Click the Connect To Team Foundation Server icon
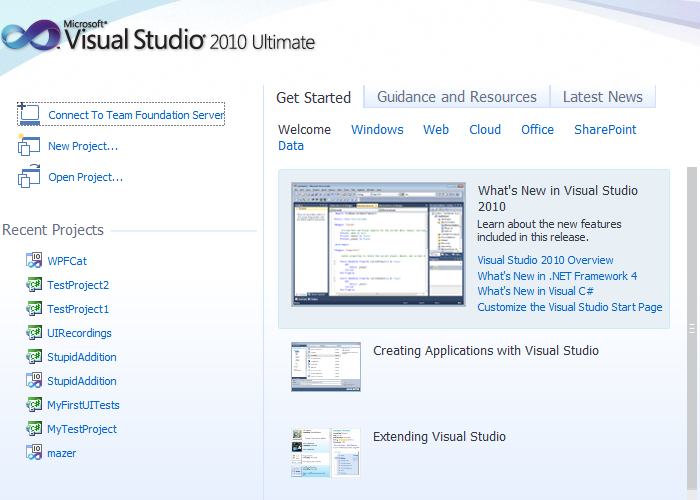This screenshot has height=500, width=700. [29, 114]
